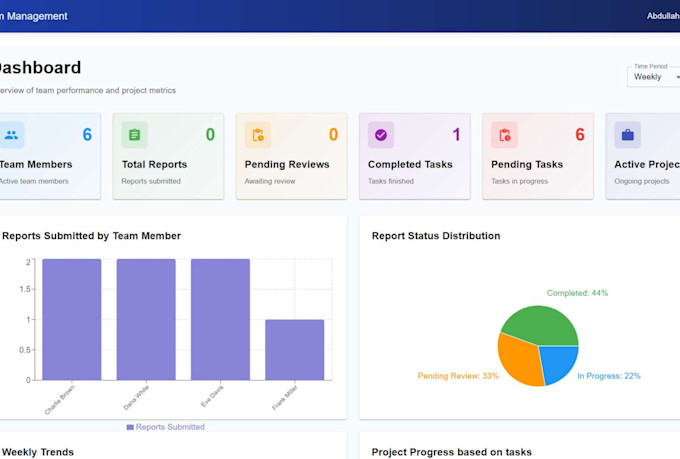Click the Dashboard page heading
The height and width of the screenshot is (459, 680).
[40, 68]
